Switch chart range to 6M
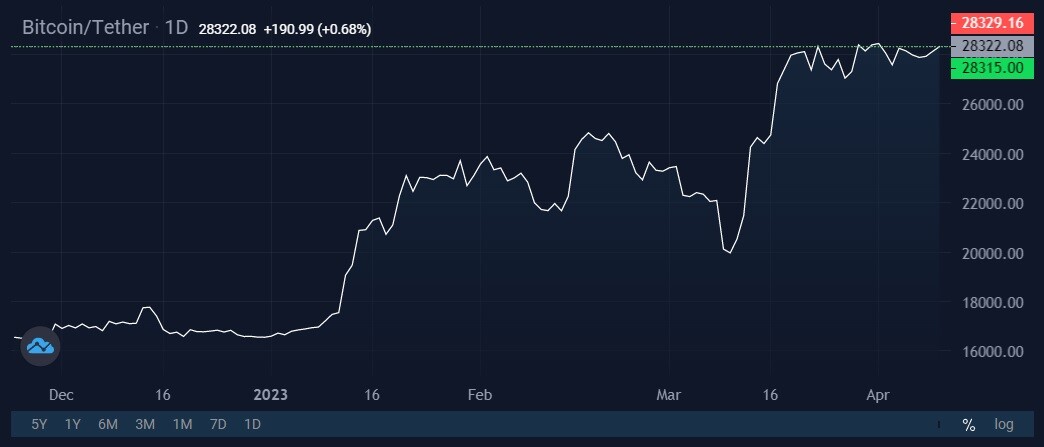This screenshot has height=447, width=1044. click(108, 424)
